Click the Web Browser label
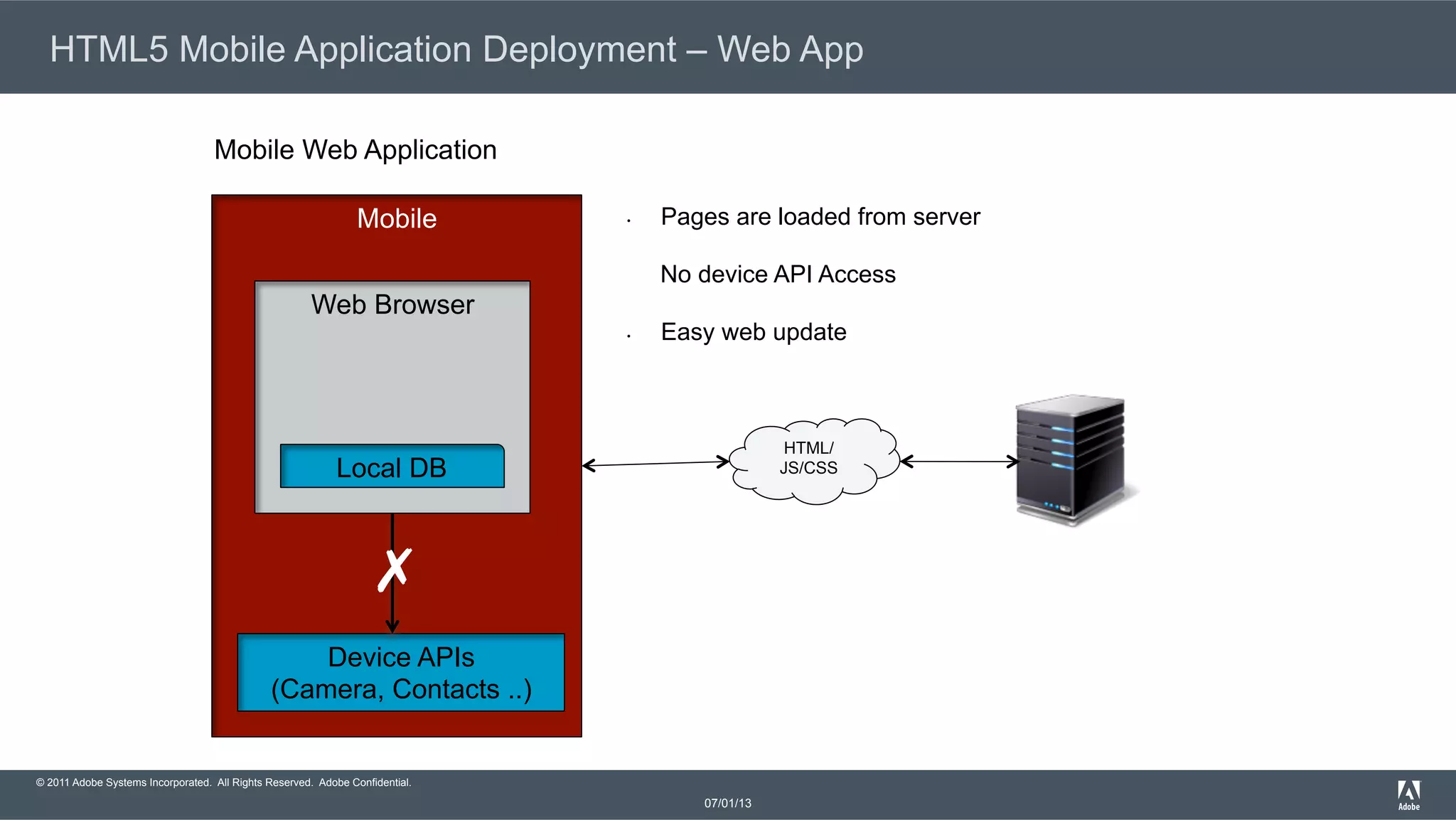This screenshot has width=1456, height=820. point(392,304)
